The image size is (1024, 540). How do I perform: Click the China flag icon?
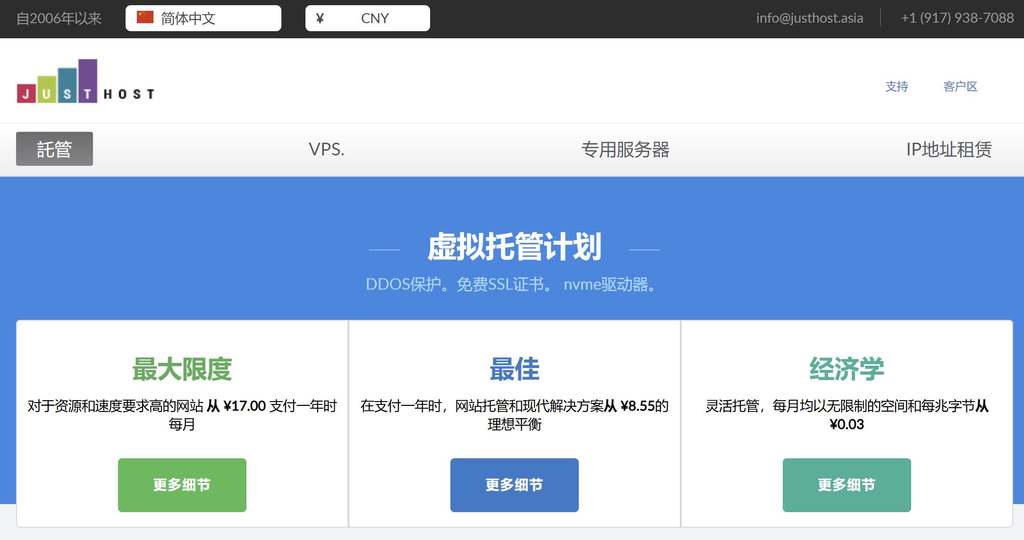(x=145, y=18)
